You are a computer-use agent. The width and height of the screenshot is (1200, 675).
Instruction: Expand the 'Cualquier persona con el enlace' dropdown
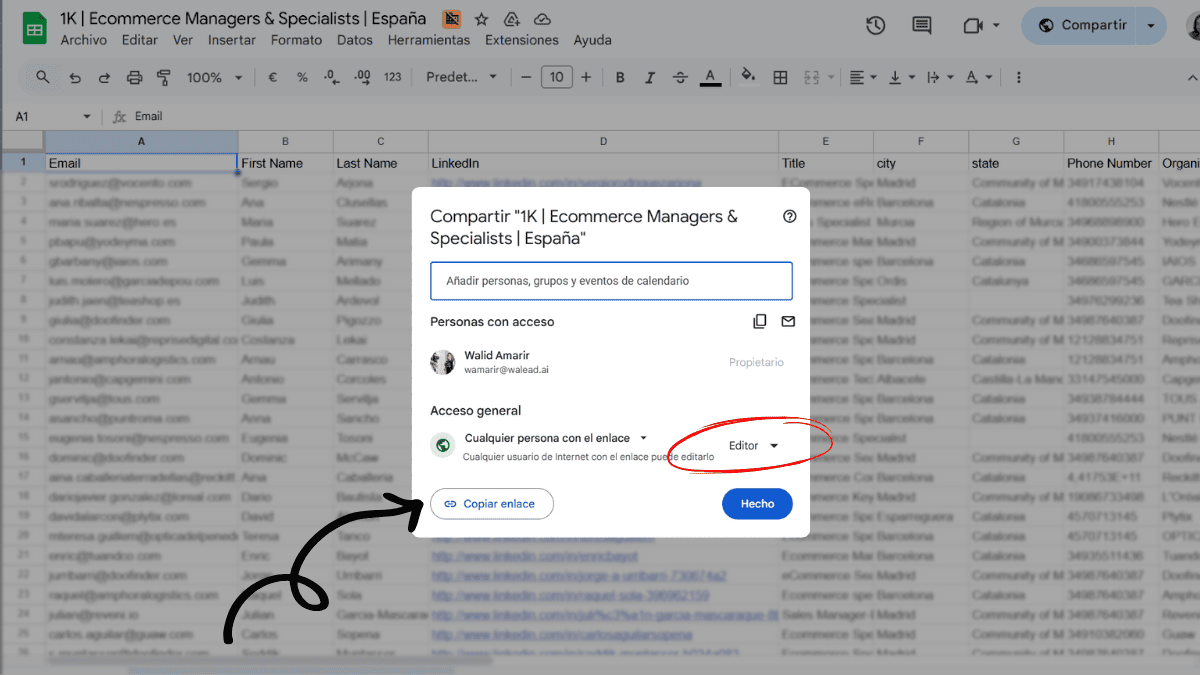coord(643,437)
